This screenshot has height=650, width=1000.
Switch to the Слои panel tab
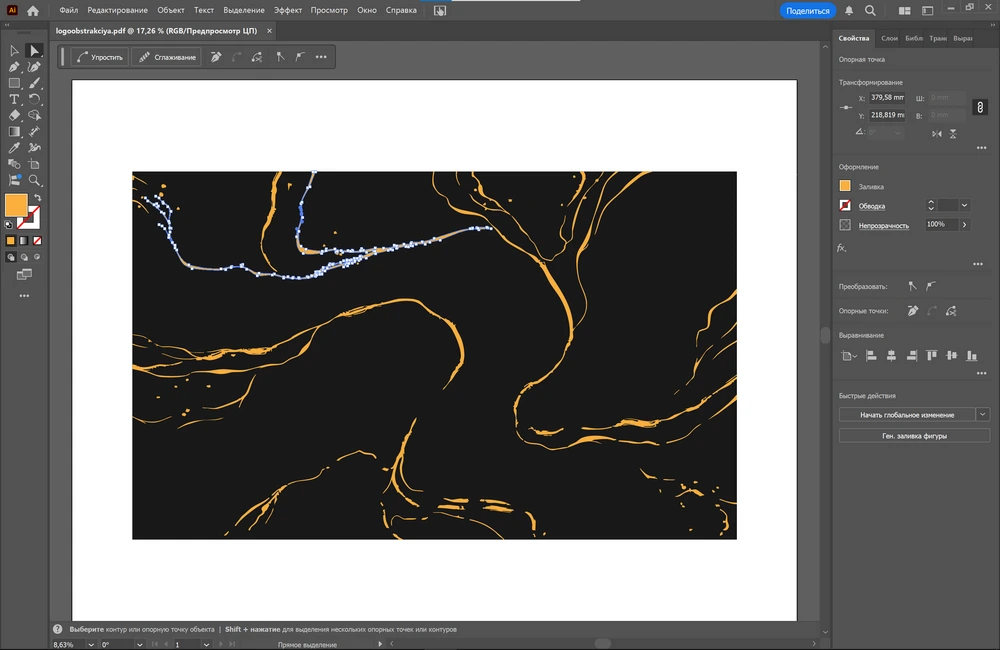[889, 38]
